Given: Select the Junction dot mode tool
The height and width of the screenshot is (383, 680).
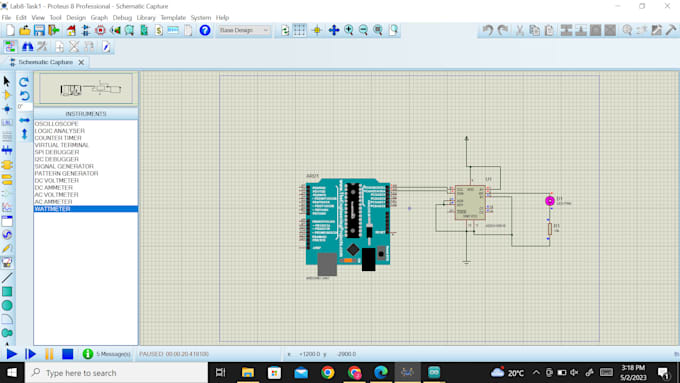Looking at the screenshot, I should coord(7,109).
